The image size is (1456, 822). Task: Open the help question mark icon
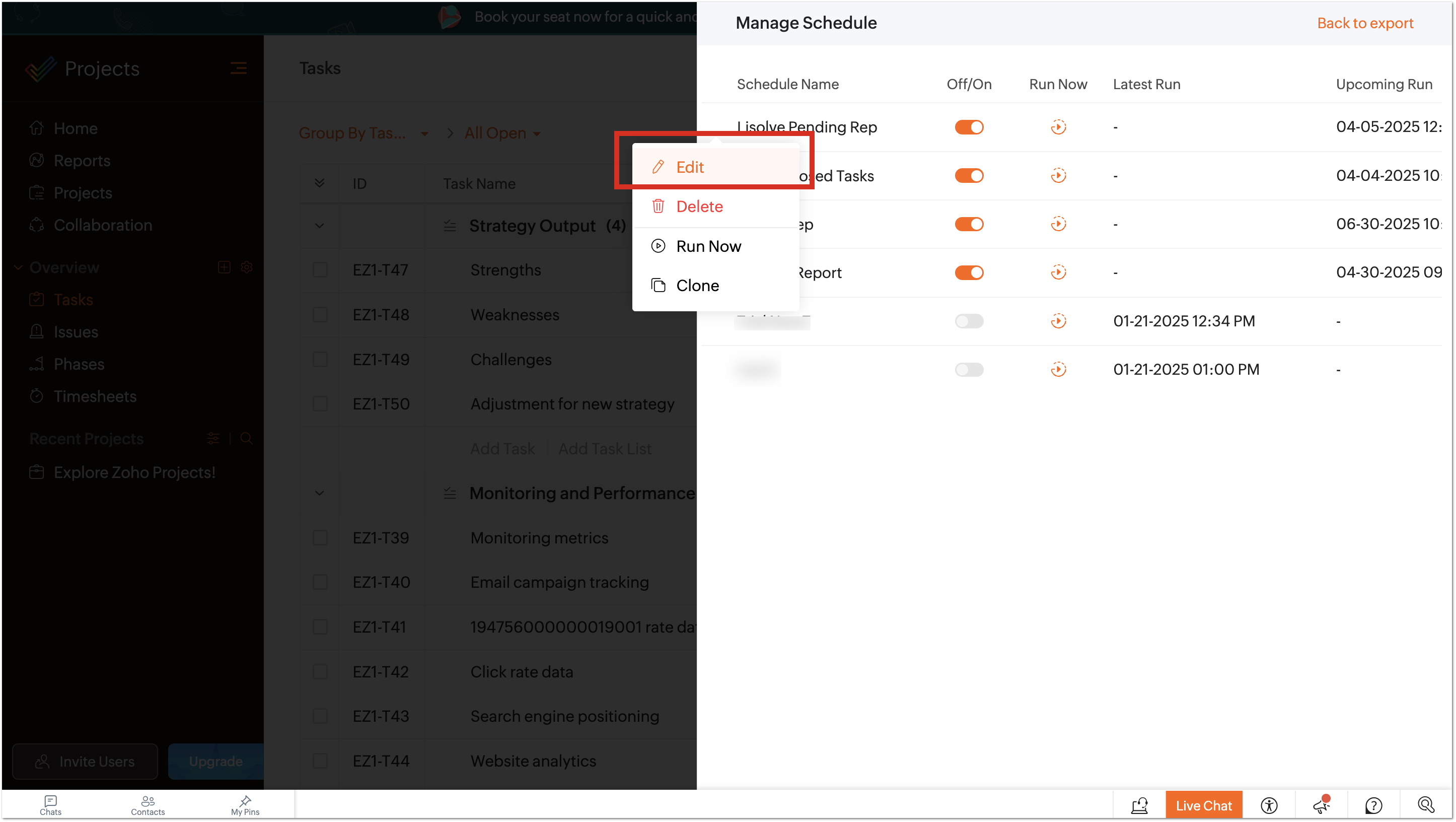tap(1373, 805)
